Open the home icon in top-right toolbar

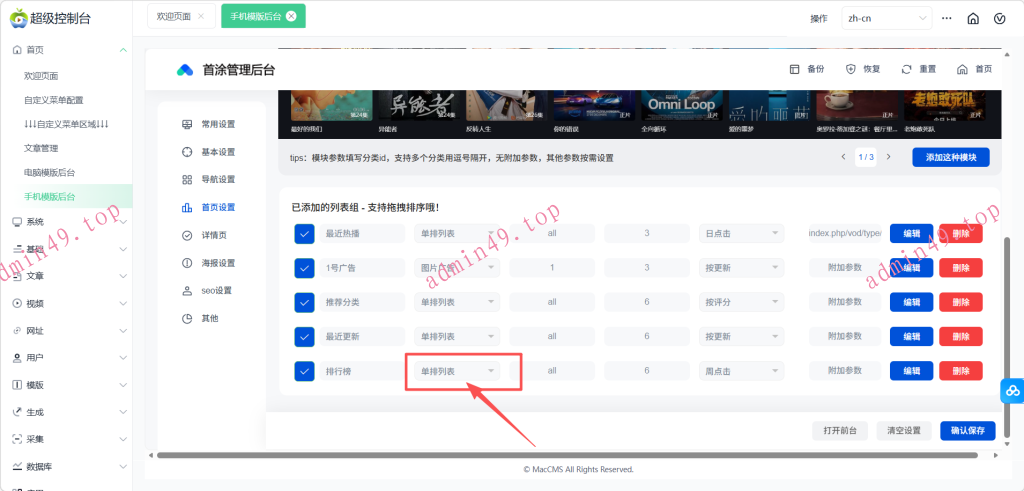click(x=973, y=18)
